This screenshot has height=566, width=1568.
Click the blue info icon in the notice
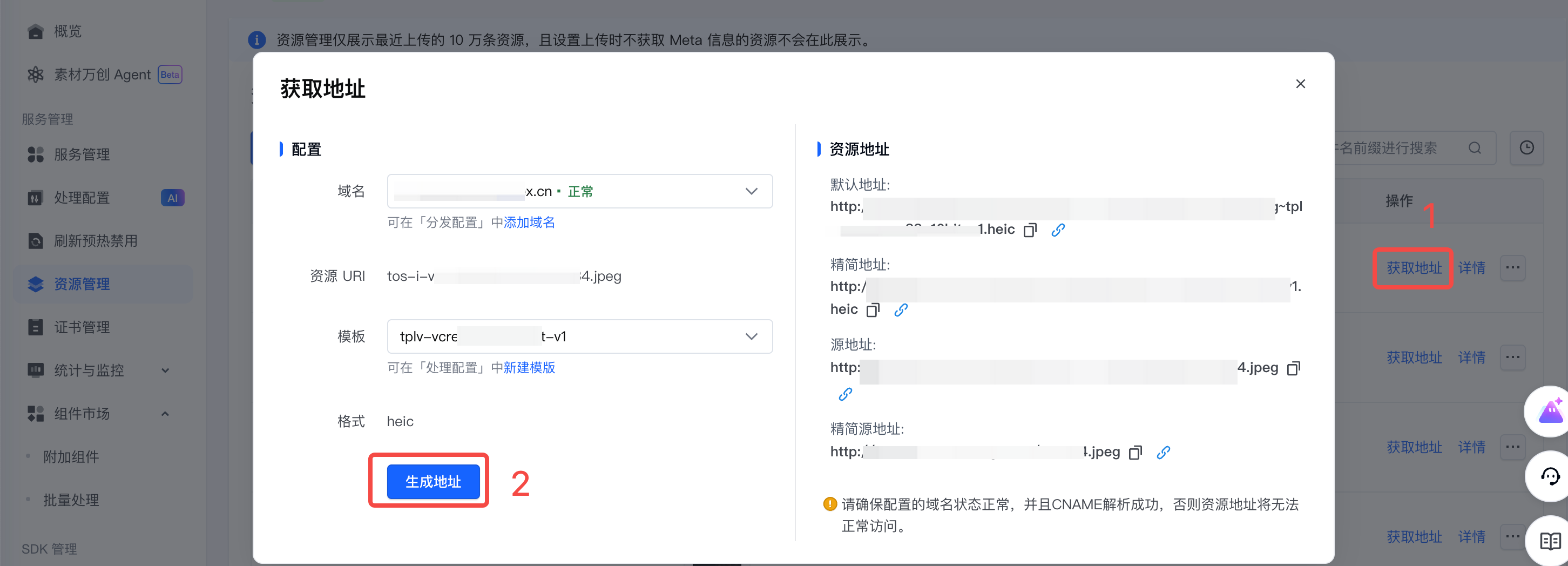tap(257, 40)
